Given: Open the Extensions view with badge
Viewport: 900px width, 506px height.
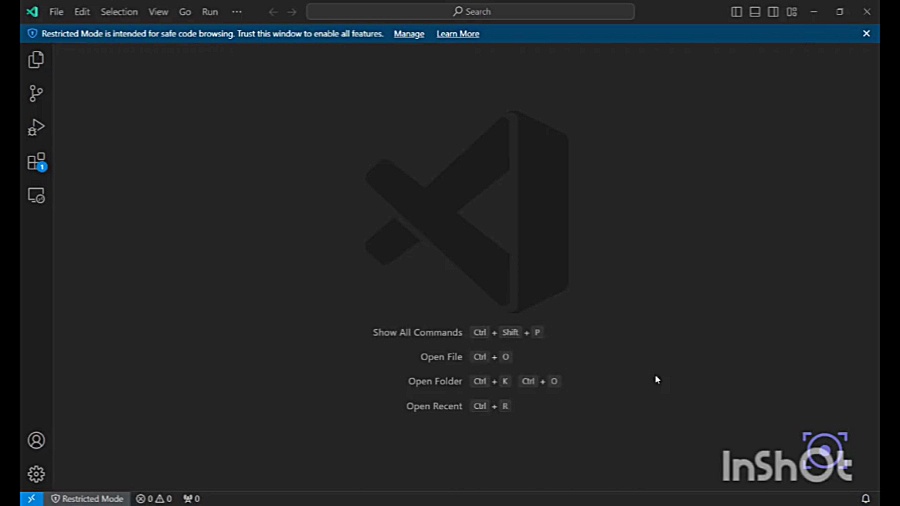Looking at the screenshot, I should (36, 162).
